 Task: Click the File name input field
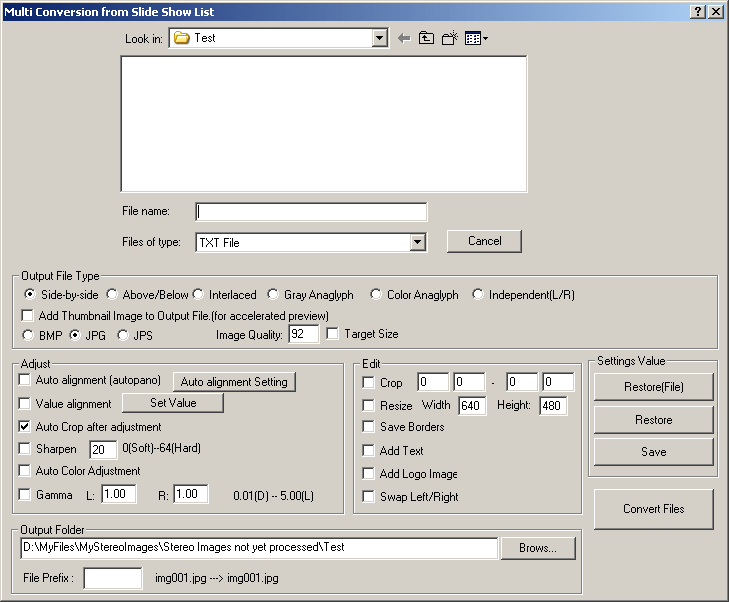point(311,211)
